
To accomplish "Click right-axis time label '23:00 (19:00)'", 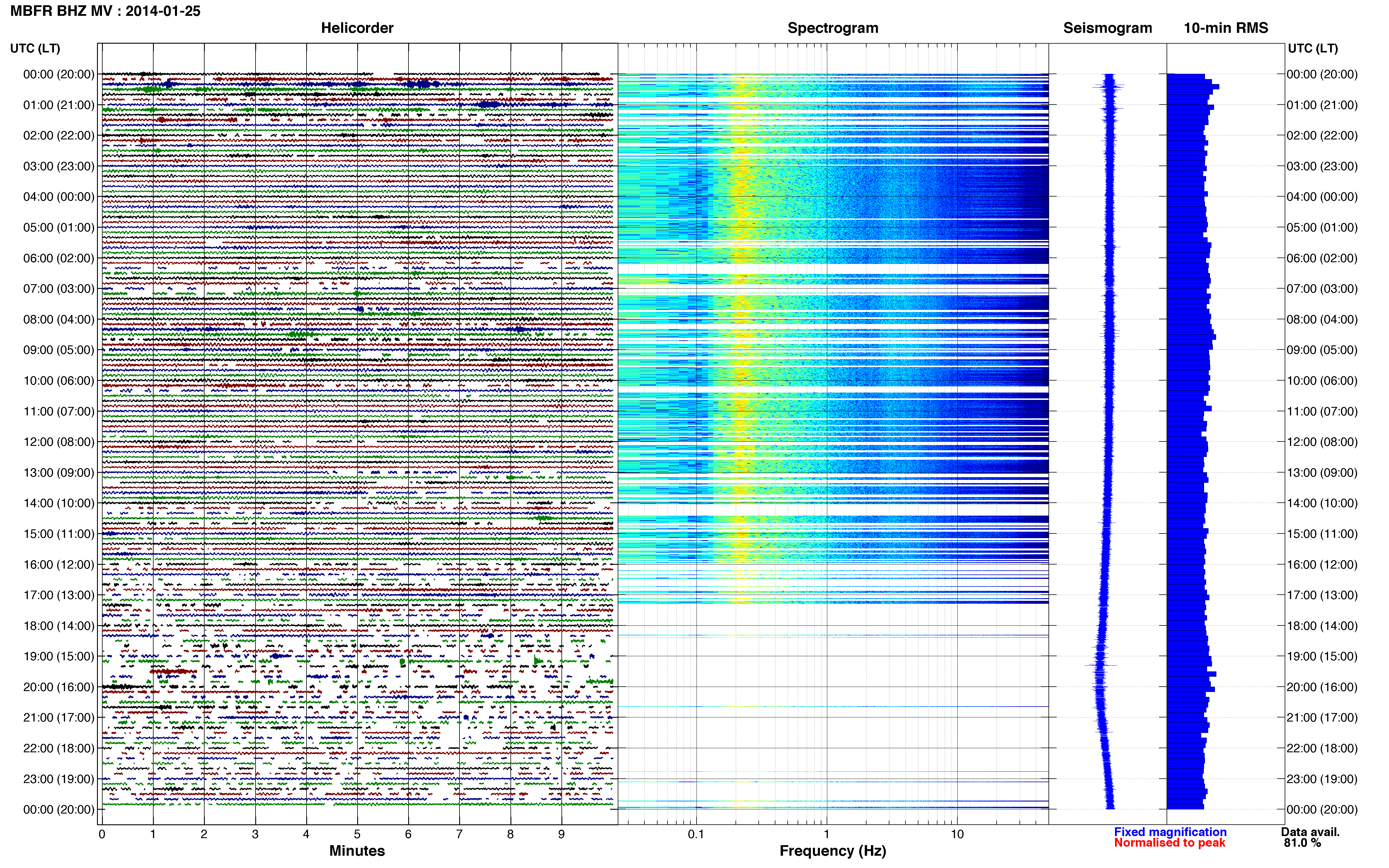I will click(1322, 779).
